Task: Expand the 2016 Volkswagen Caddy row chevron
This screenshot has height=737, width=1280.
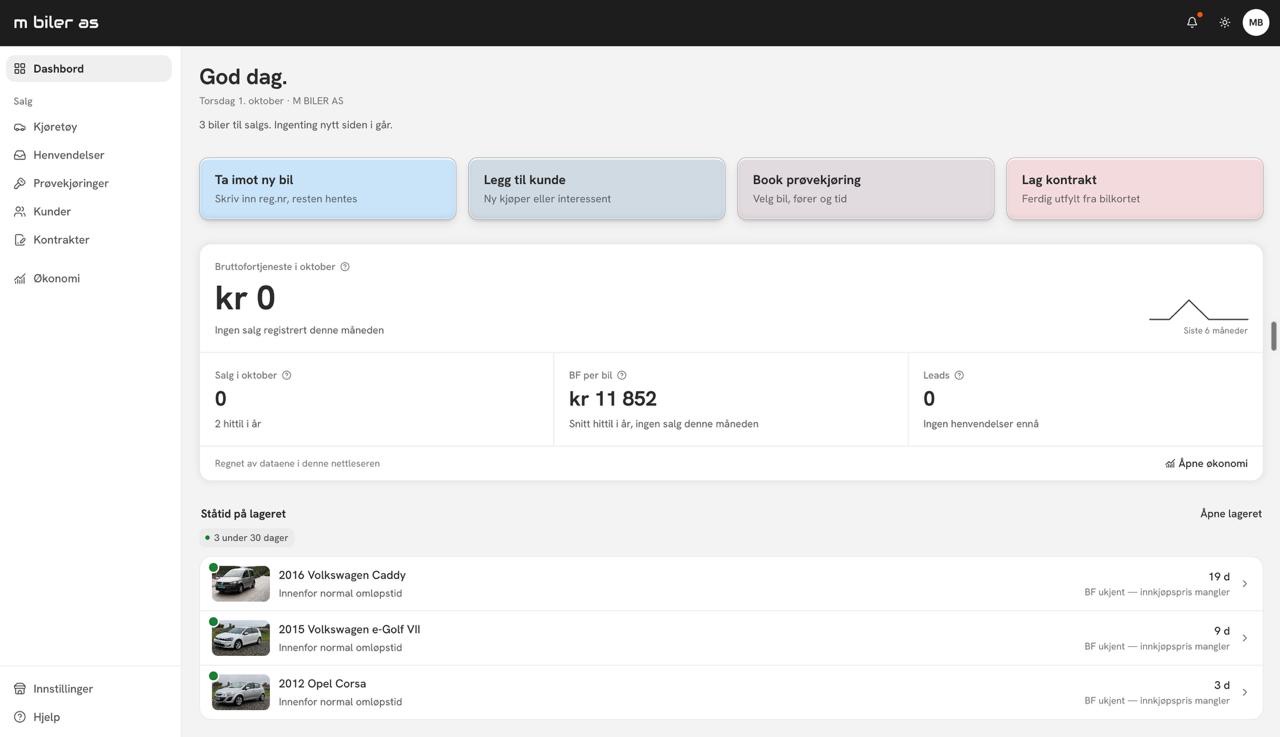Action: (x=1245, y=584)
